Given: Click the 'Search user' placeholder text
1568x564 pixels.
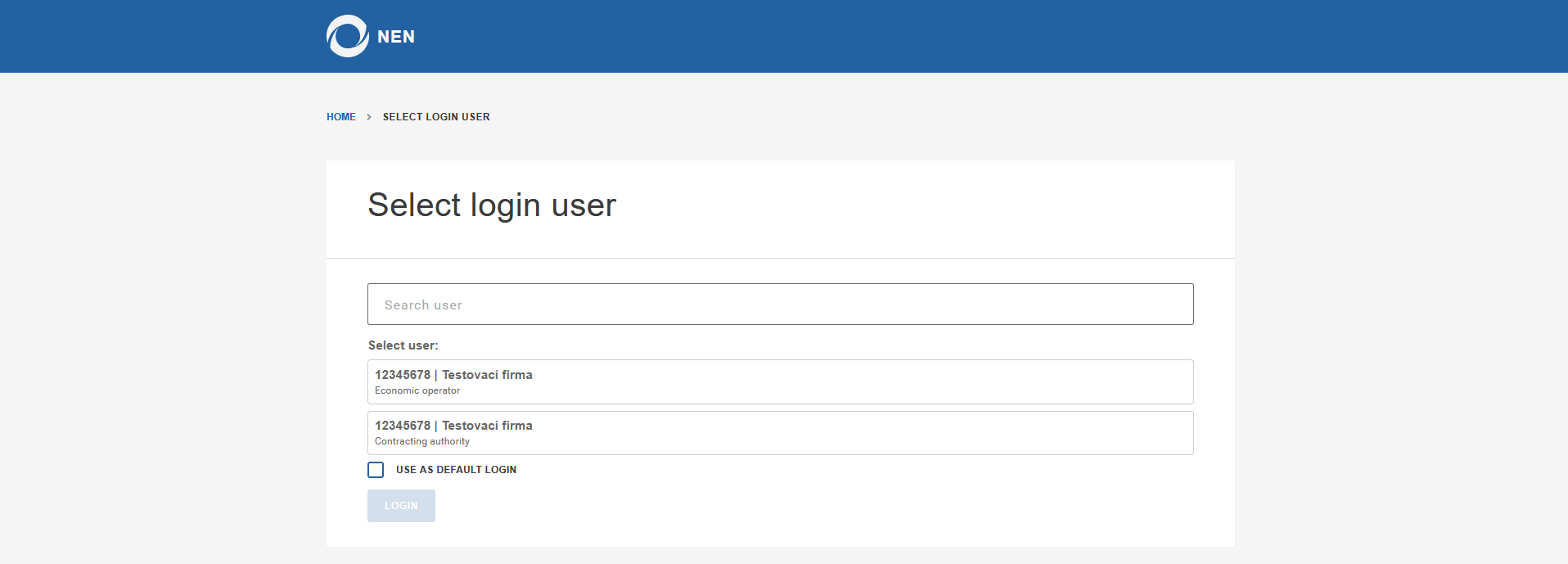Looking at the screenshot, I should 423,305.
